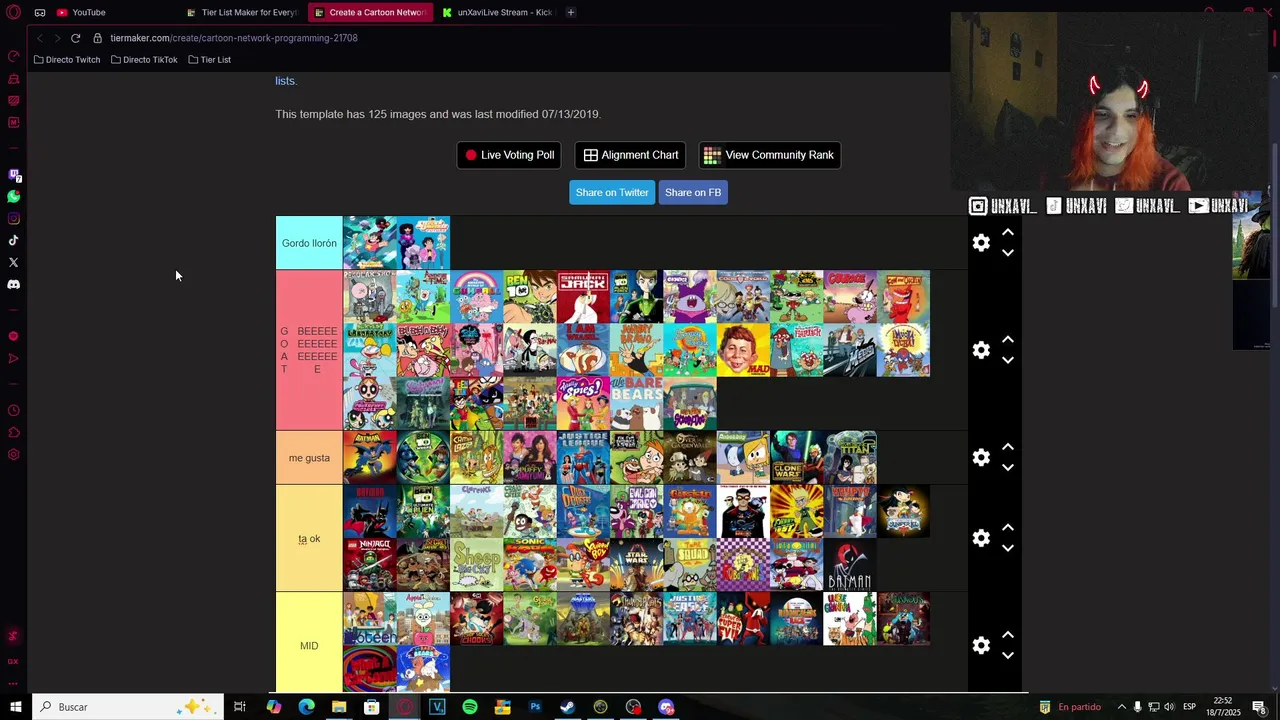
Task: Open the Alignment Chart
Action: [630, 155]
